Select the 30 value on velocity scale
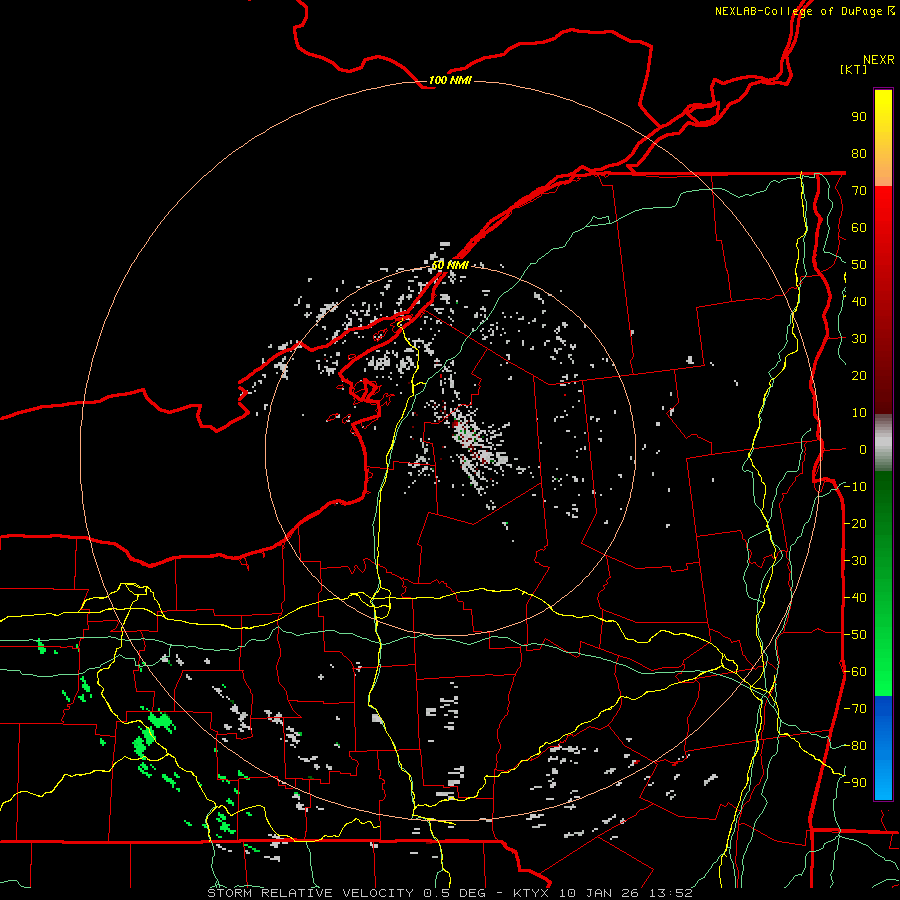 coord(859,339)
